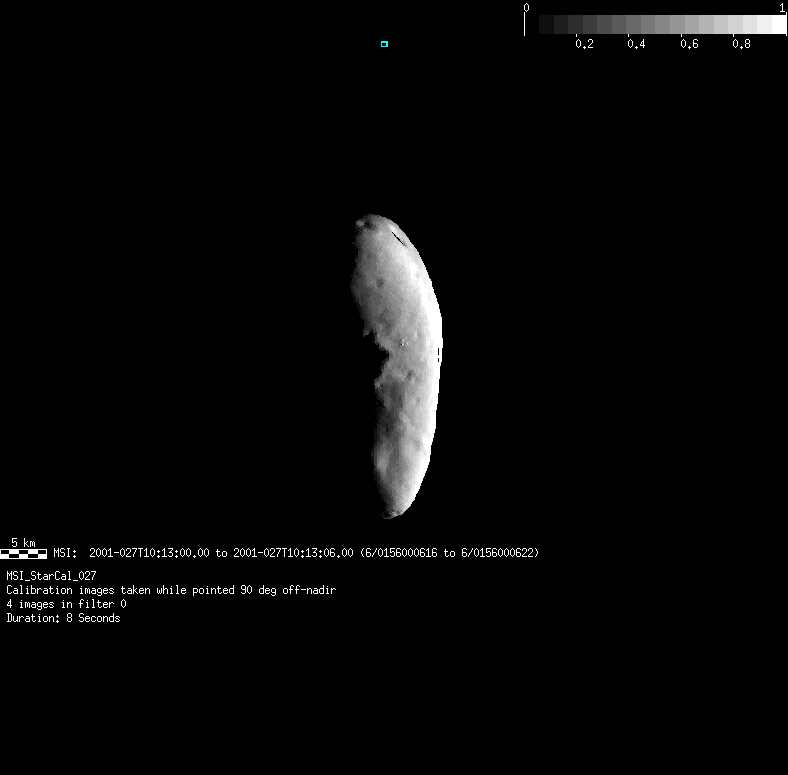
Task: Click the small cyan square marker
Action: [x=384, y=44]
